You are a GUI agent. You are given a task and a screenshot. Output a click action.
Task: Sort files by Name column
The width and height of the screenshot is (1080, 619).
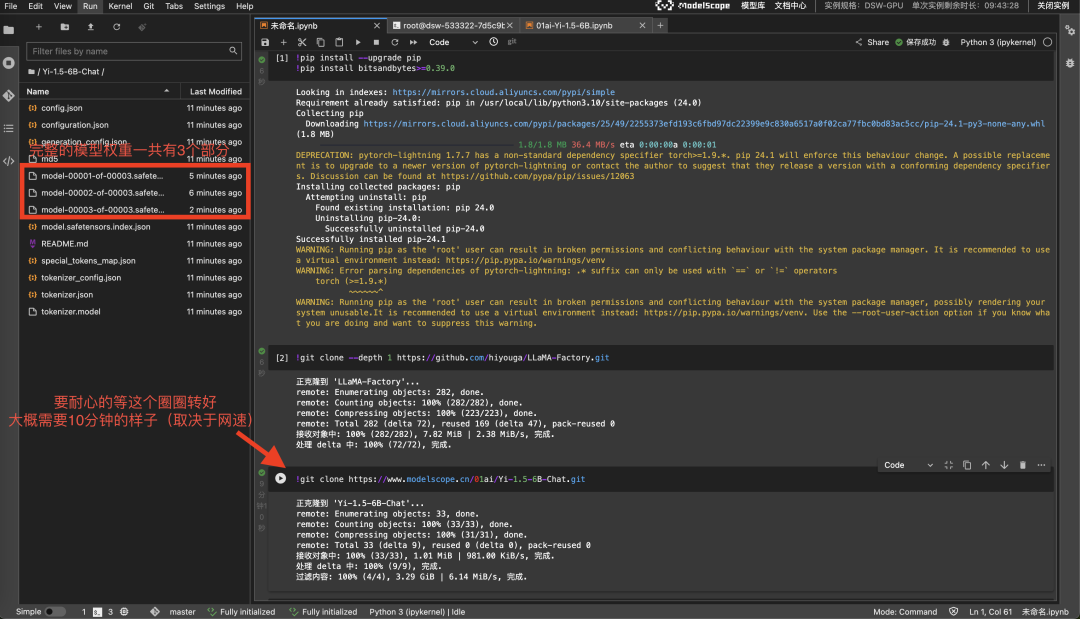[99, 92]
